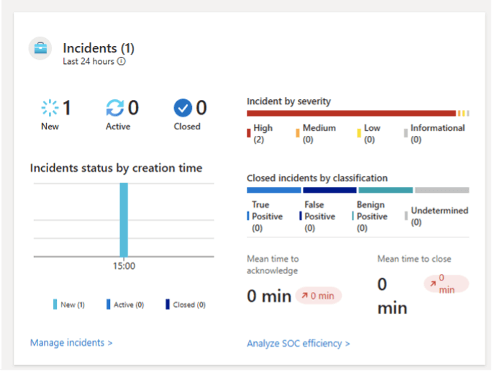
Task: Click the Active incidents refresh icon
Action: pyautogui.click(x=115, y=108)
